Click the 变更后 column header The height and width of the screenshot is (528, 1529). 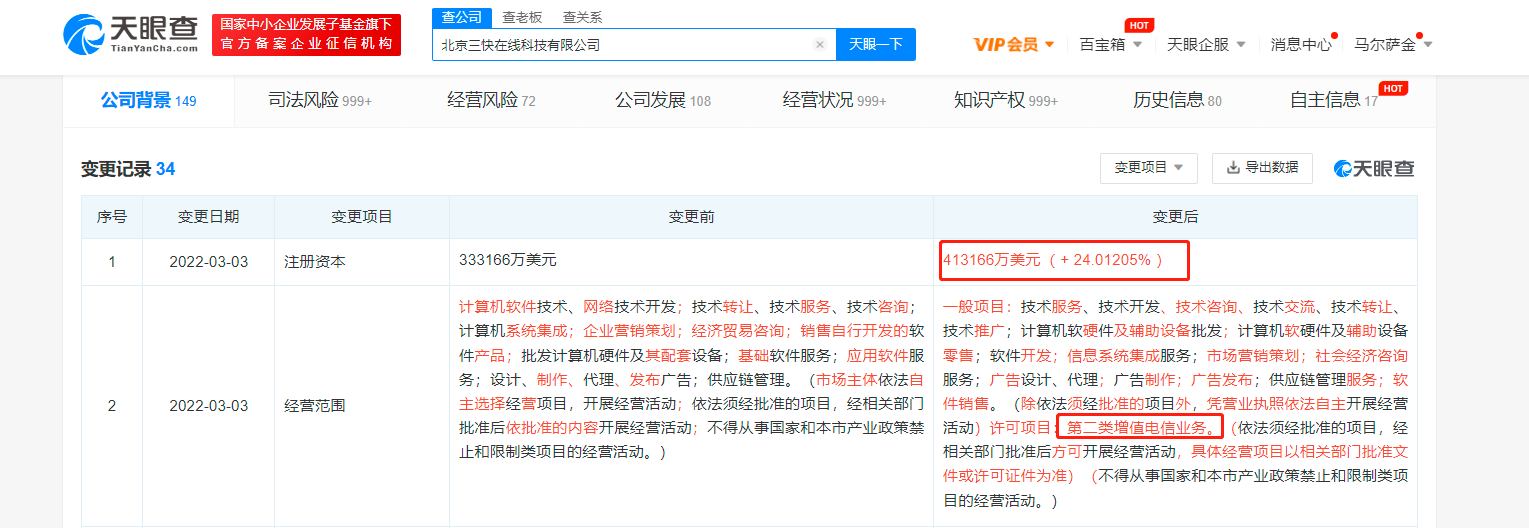(x=1175, y=217)
